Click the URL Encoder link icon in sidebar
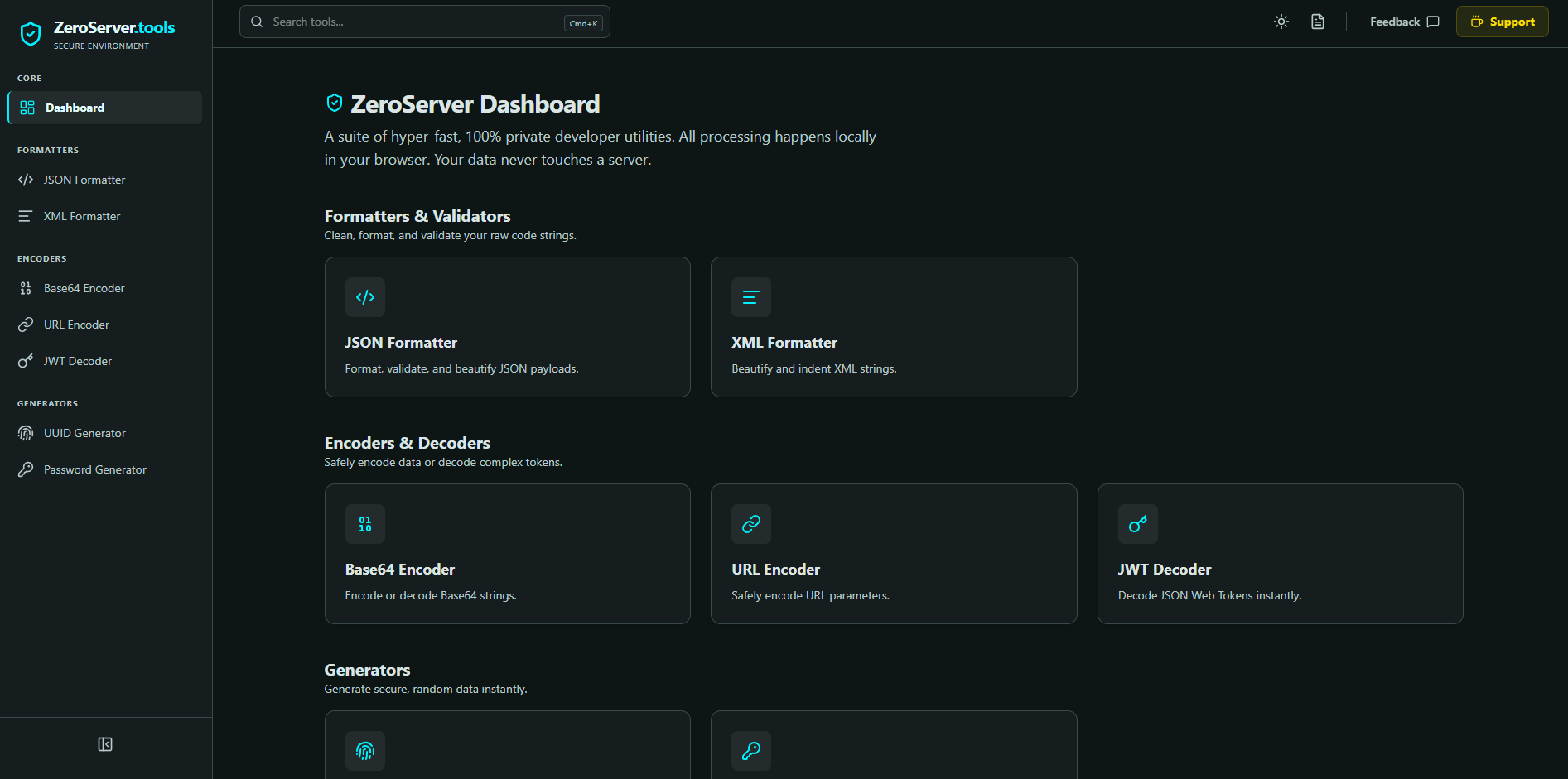1568x779 pixels. pos(26,325)
